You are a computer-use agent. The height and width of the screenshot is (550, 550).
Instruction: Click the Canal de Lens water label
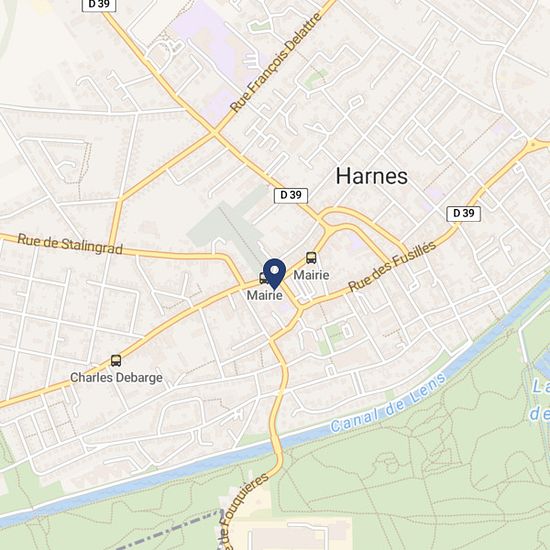[388, 403]
